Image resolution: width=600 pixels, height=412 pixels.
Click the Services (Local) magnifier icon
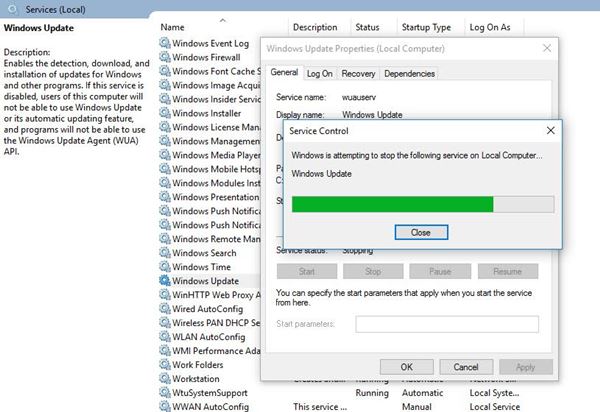pos(13,9)
